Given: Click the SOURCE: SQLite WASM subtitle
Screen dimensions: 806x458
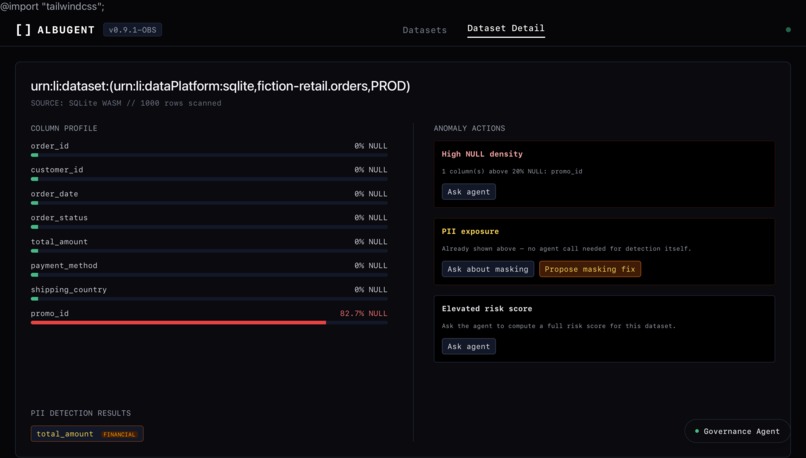Looking at the screenshot, I should [126, 103].
